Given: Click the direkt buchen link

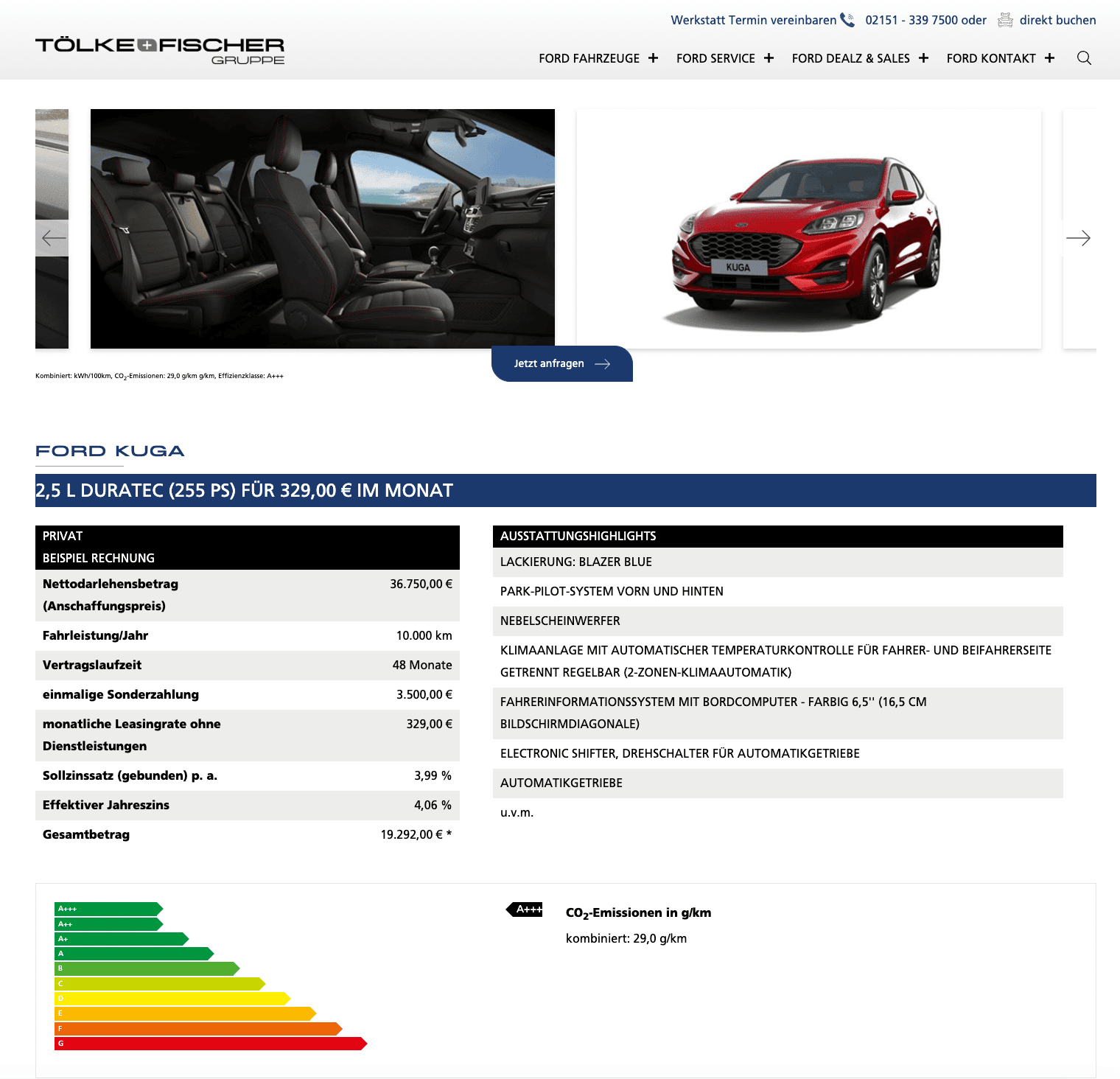Looking at the screenshot, I should click(1057, 20).
